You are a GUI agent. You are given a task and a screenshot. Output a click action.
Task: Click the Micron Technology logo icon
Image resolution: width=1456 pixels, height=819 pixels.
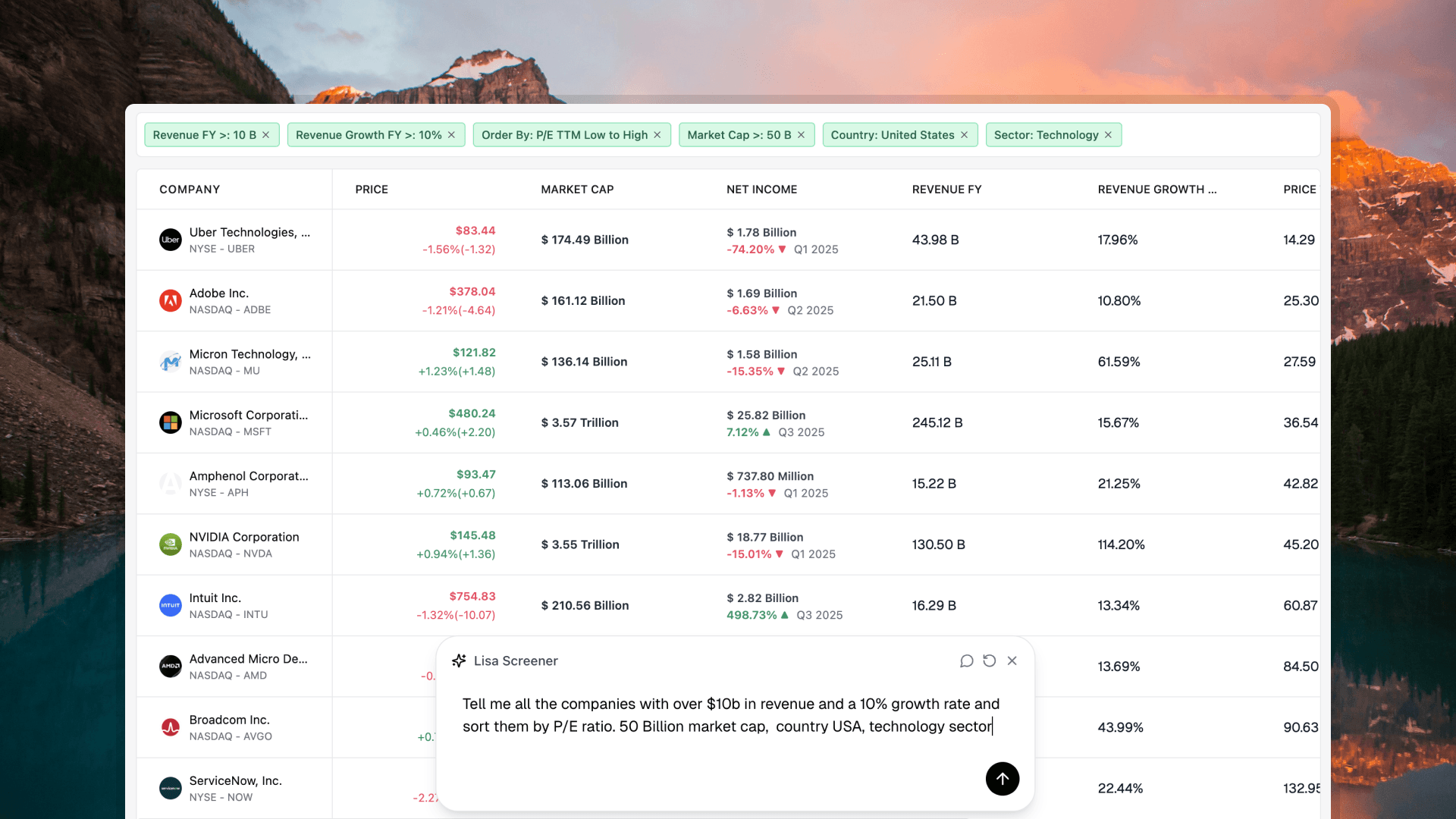171,362
